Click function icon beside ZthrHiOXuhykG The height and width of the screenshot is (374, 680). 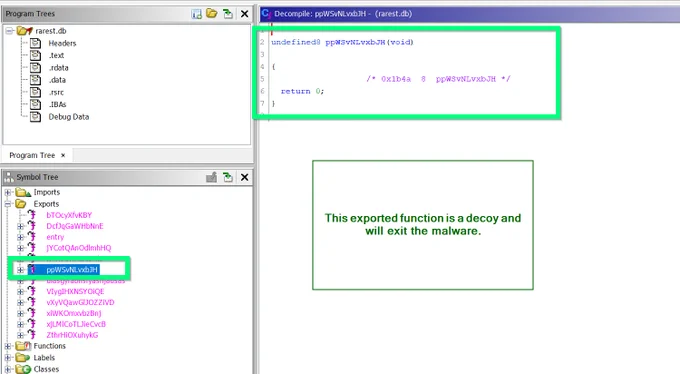(x=32, y=335)
